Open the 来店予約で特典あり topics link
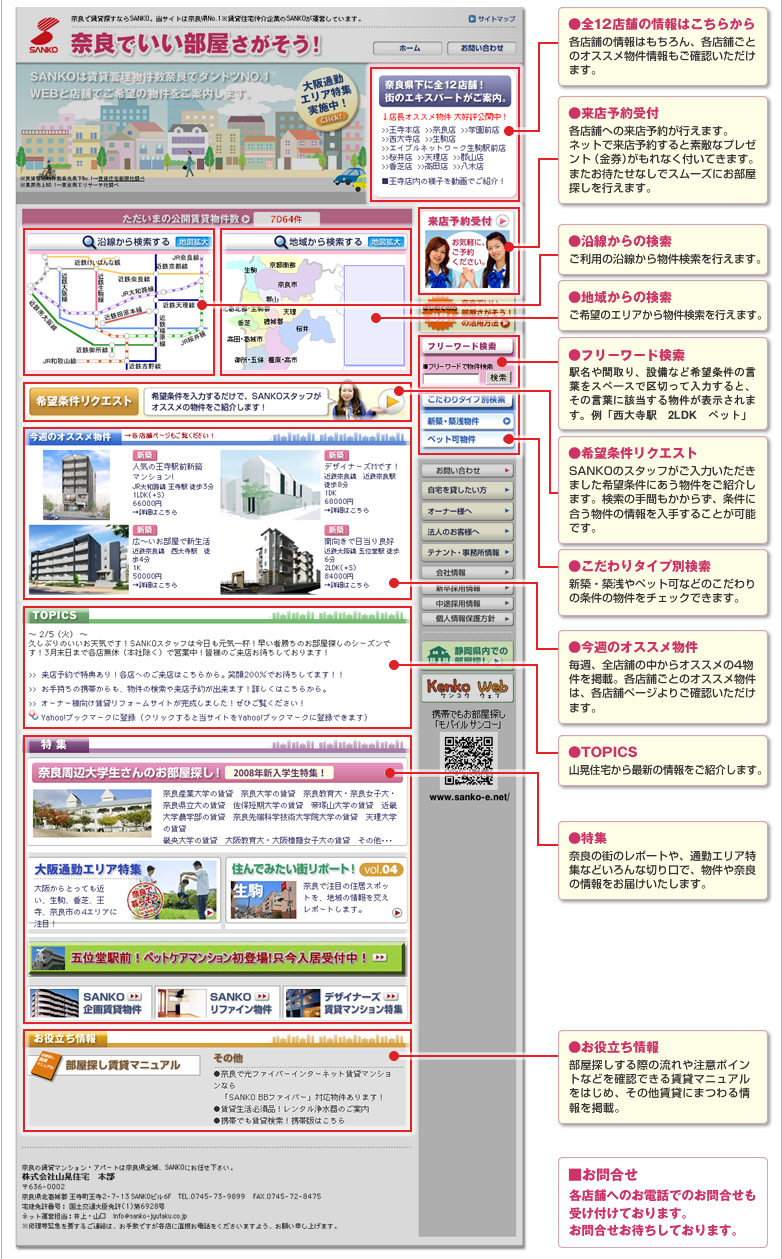 [x=190, y=675]
